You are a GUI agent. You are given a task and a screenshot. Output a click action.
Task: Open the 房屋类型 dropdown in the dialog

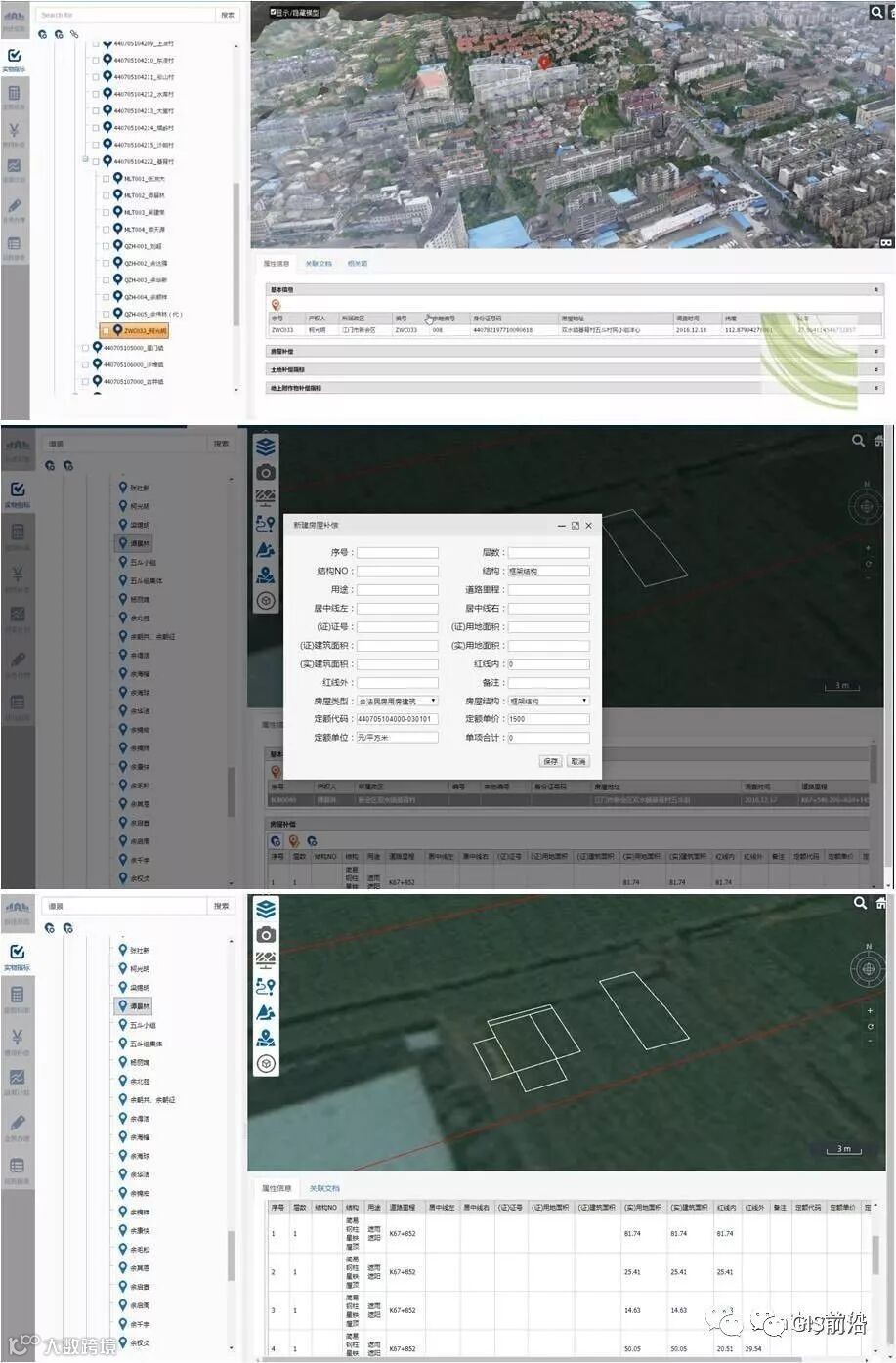pos(397,701)
